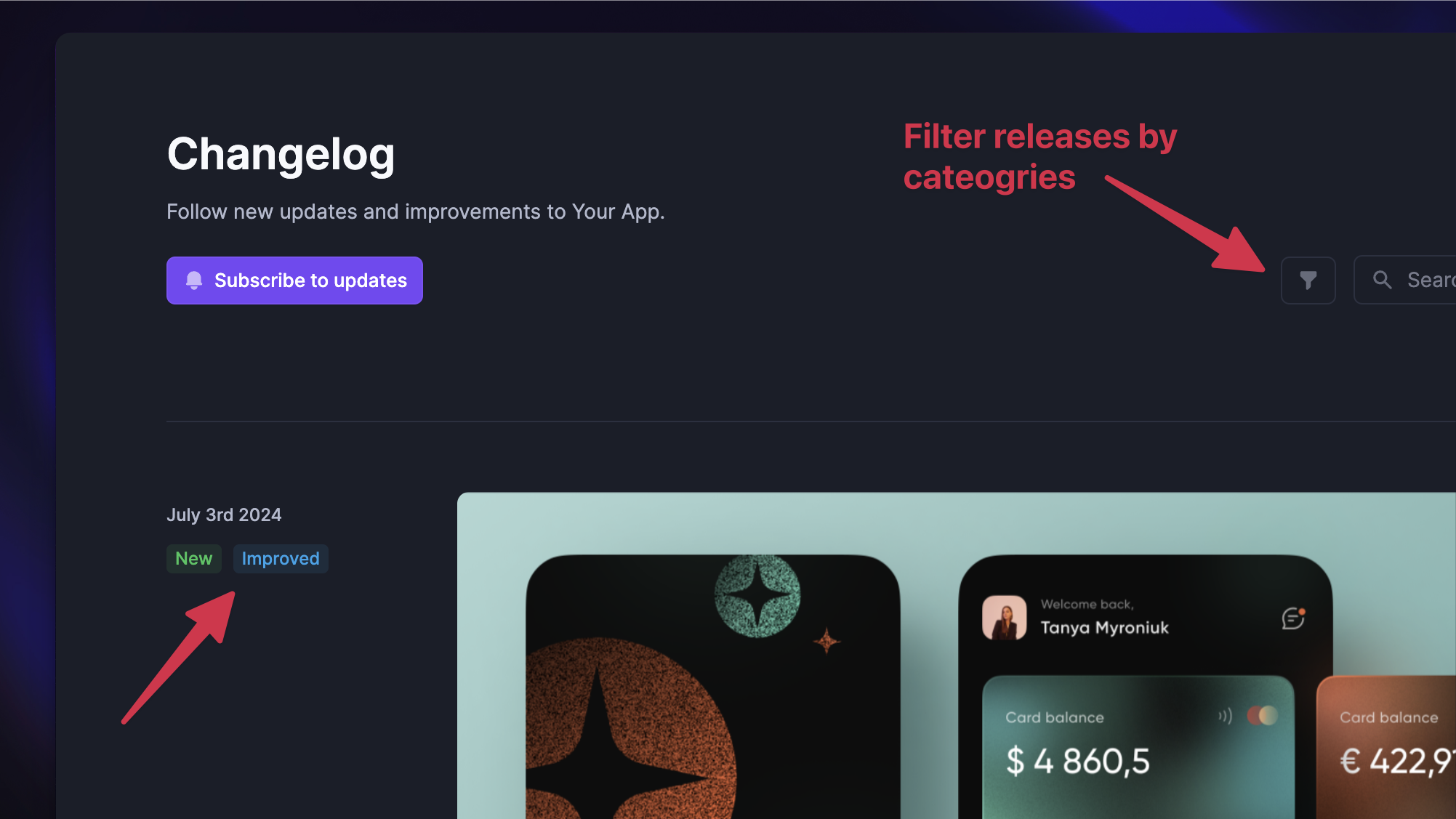
Task: Click the Welcome back greeting text
Action: click(1087, 604)
